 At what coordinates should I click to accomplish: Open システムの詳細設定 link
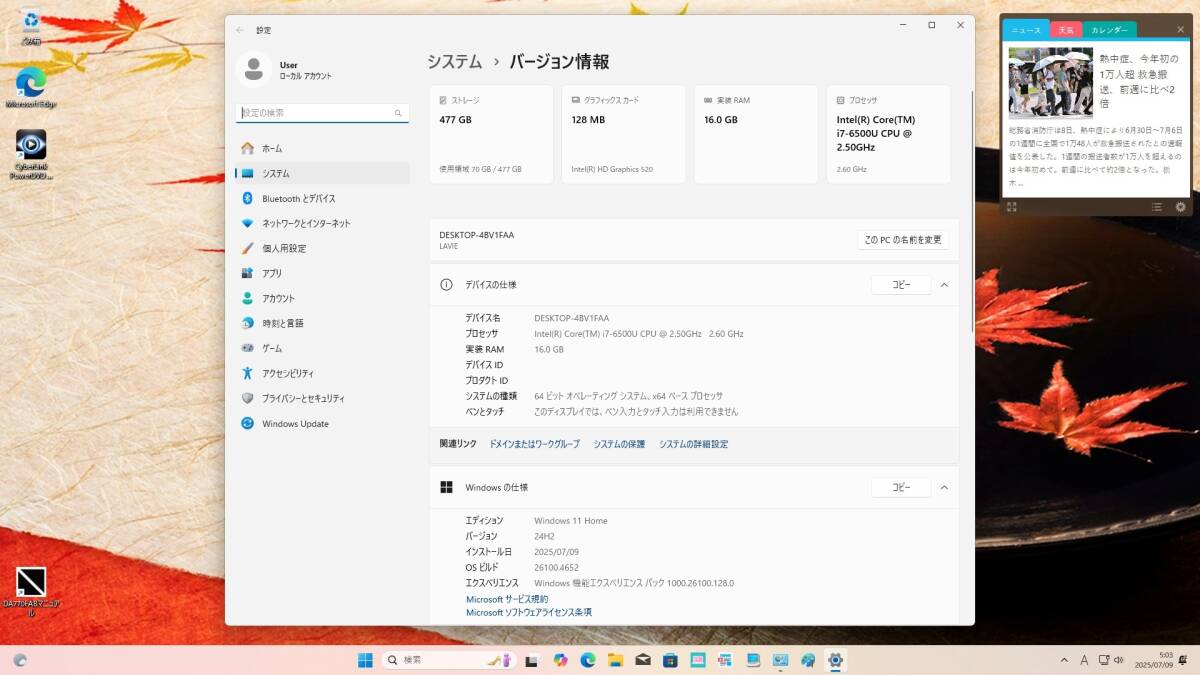[693, 444]
